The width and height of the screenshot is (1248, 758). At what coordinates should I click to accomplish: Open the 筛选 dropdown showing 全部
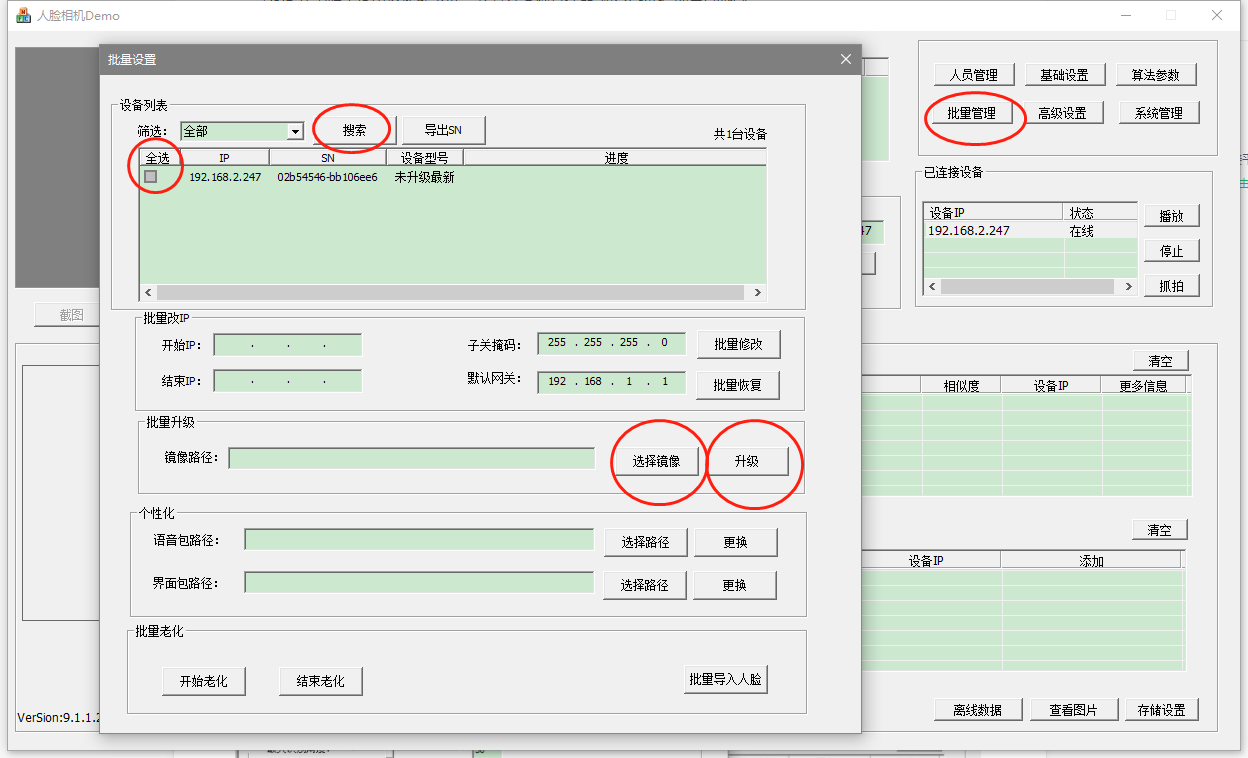(295, 132)
